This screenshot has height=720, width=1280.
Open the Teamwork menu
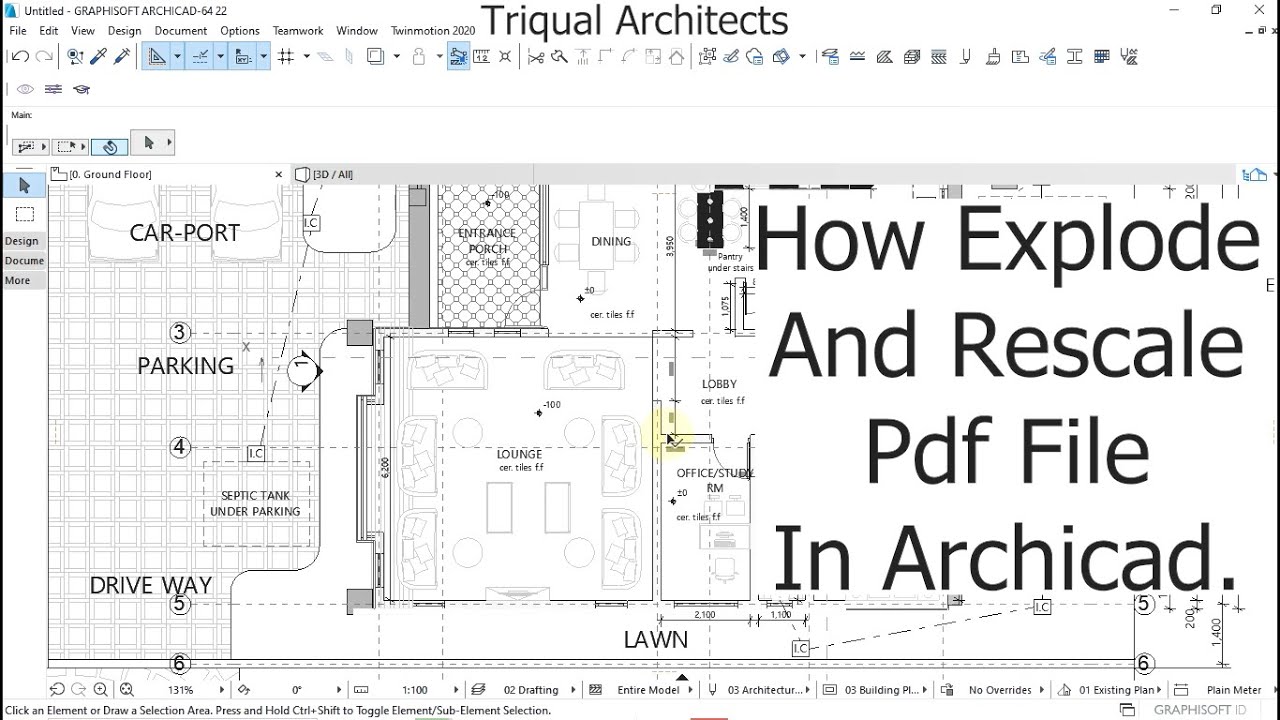point(298,31)
